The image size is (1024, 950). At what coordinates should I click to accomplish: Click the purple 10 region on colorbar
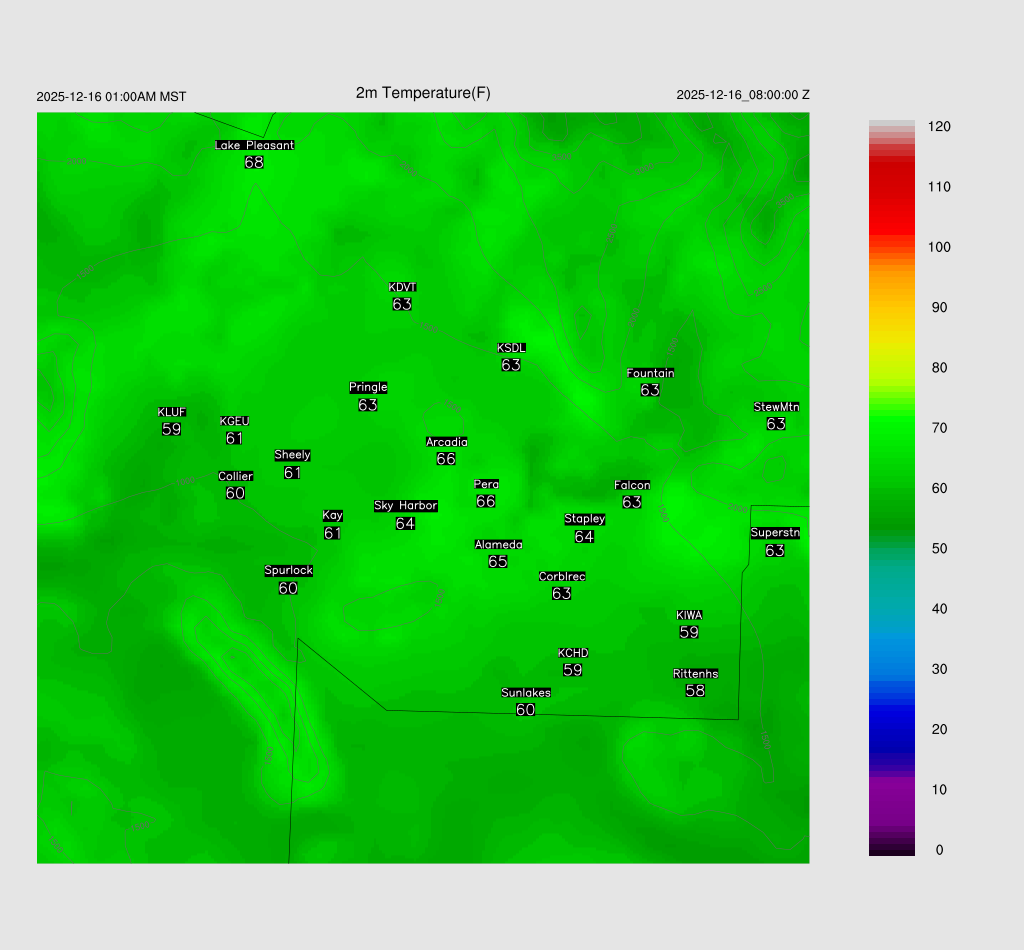(x=891, y=789)
